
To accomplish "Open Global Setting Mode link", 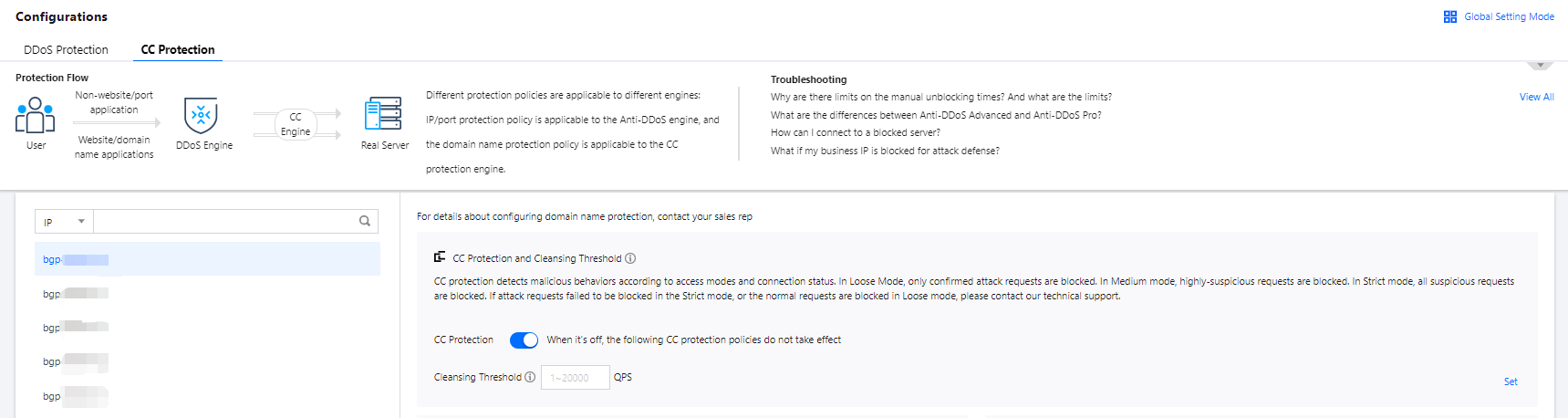I will (1509, 16).
